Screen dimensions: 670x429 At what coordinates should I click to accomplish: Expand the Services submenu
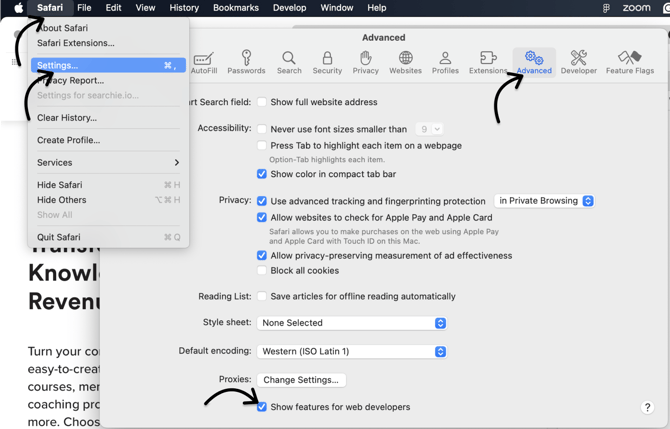pyautogui.click(x=108, y=162)
